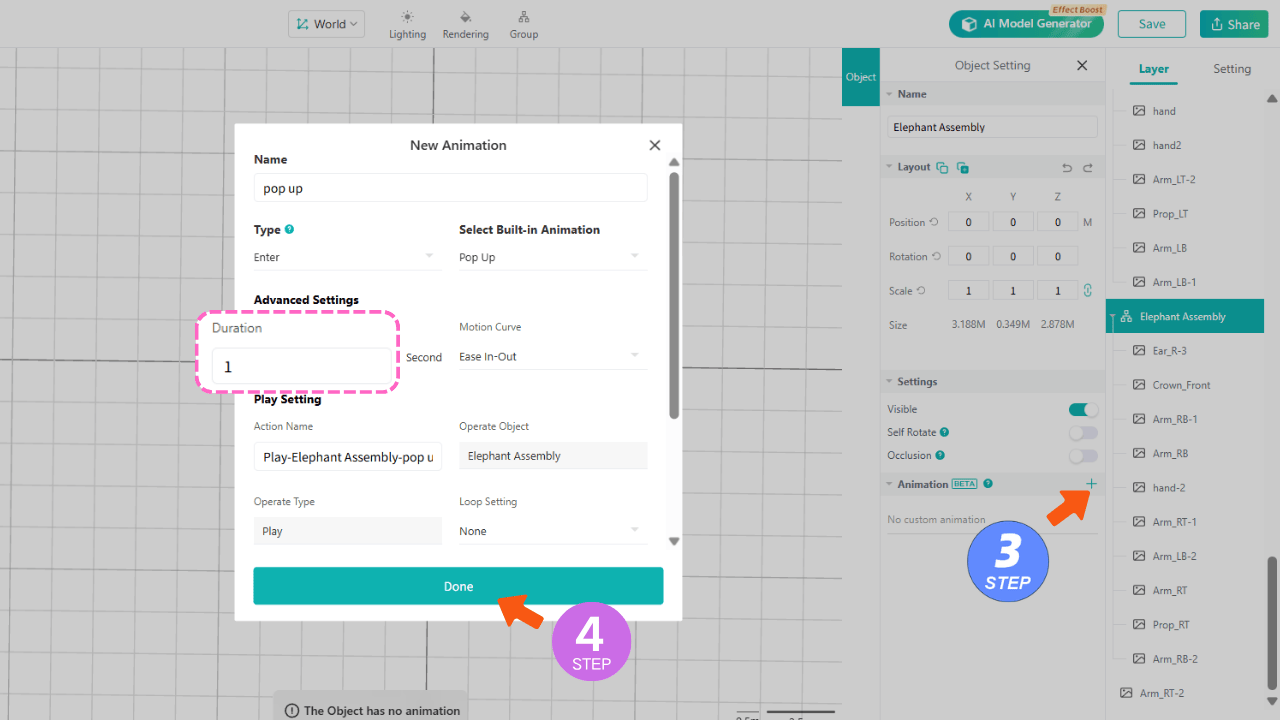
Task: Click the Group icon in toolbar
Action: (x=523, y=24)
